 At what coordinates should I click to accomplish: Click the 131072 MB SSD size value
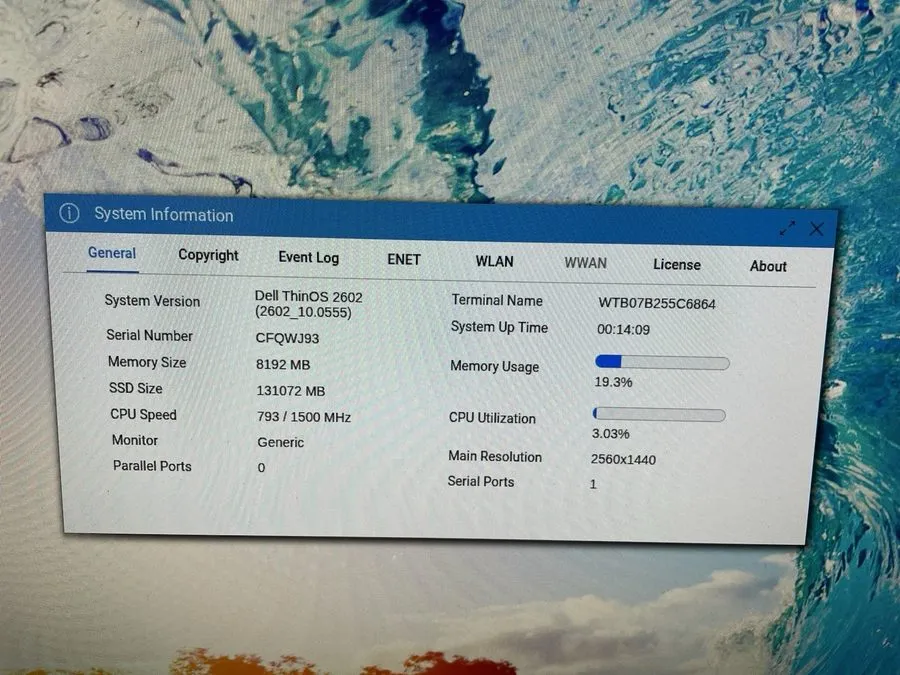point(290,391)
